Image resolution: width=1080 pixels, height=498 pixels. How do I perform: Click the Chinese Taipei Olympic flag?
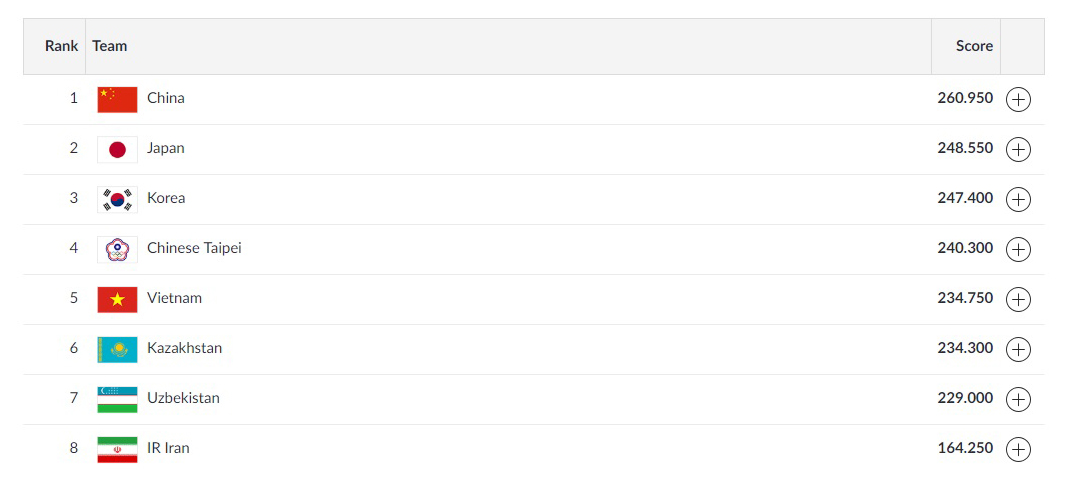(117, 249)
